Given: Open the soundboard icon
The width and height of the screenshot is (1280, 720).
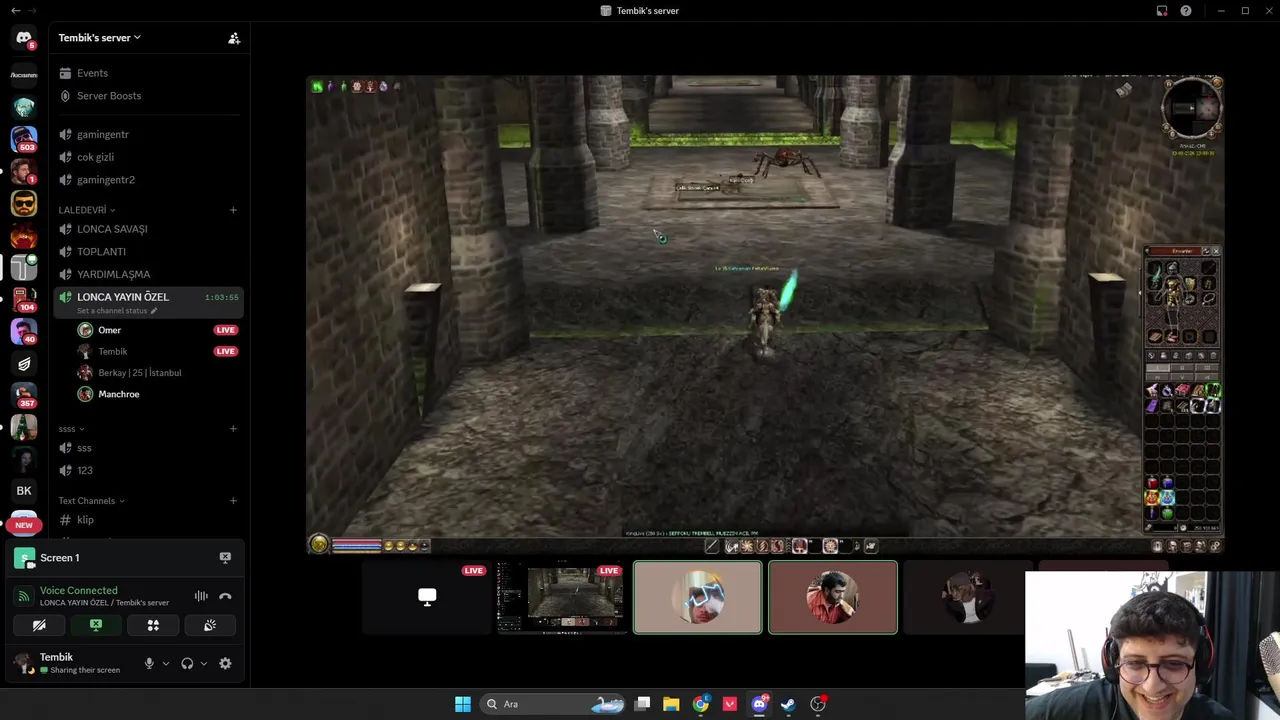Looking at the screenshot, I should [x=210, y=625].
